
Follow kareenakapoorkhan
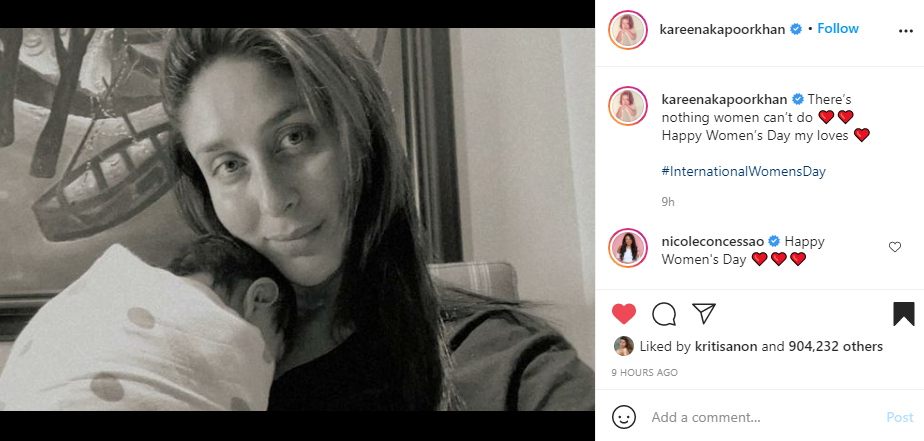point(838,28)
